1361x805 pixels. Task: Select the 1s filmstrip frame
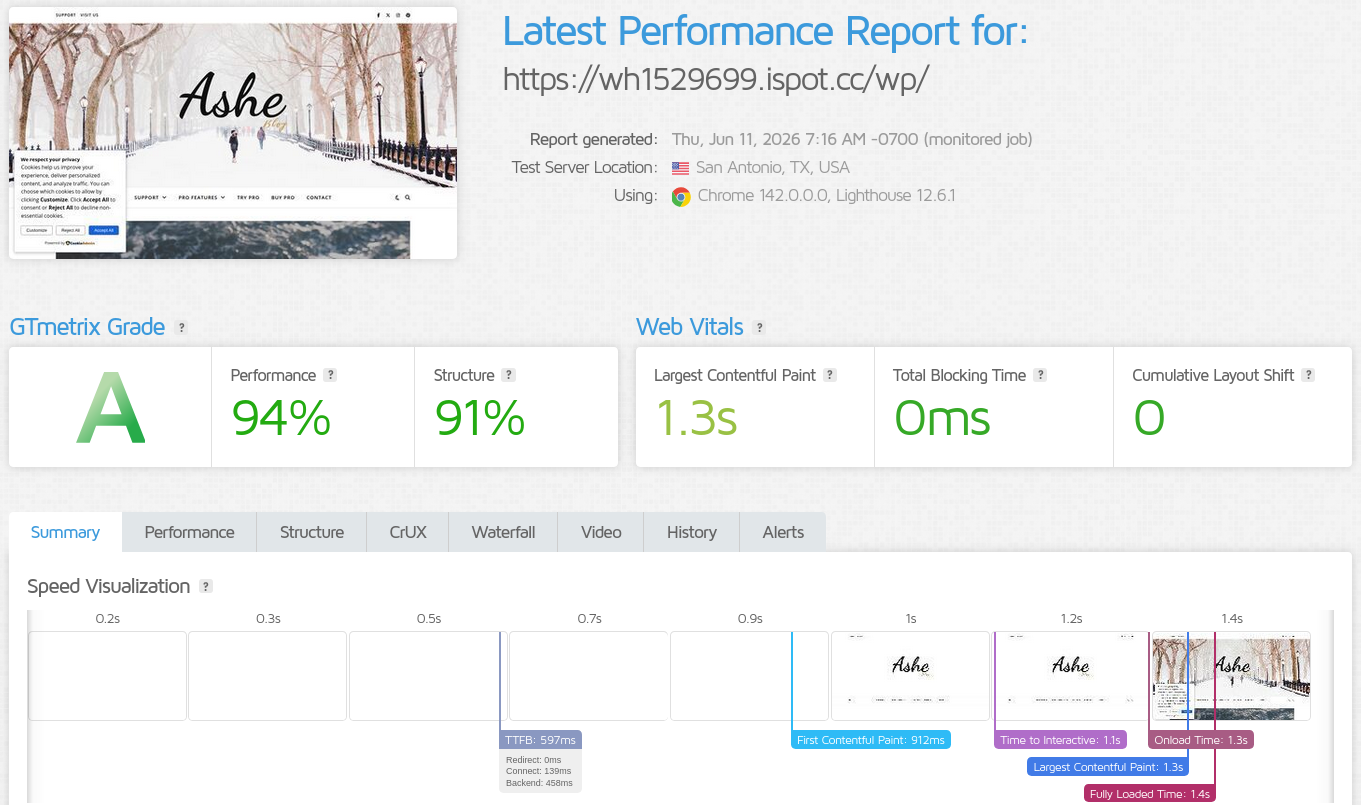(x=910, y=675)
